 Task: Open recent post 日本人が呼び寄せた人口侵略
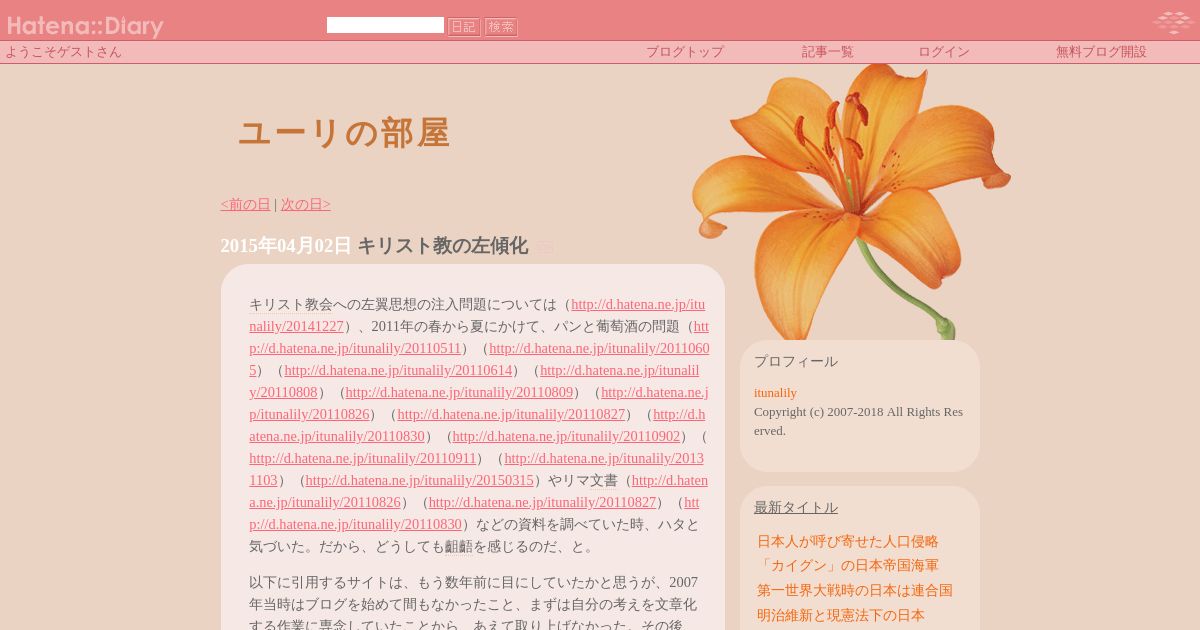848,541
